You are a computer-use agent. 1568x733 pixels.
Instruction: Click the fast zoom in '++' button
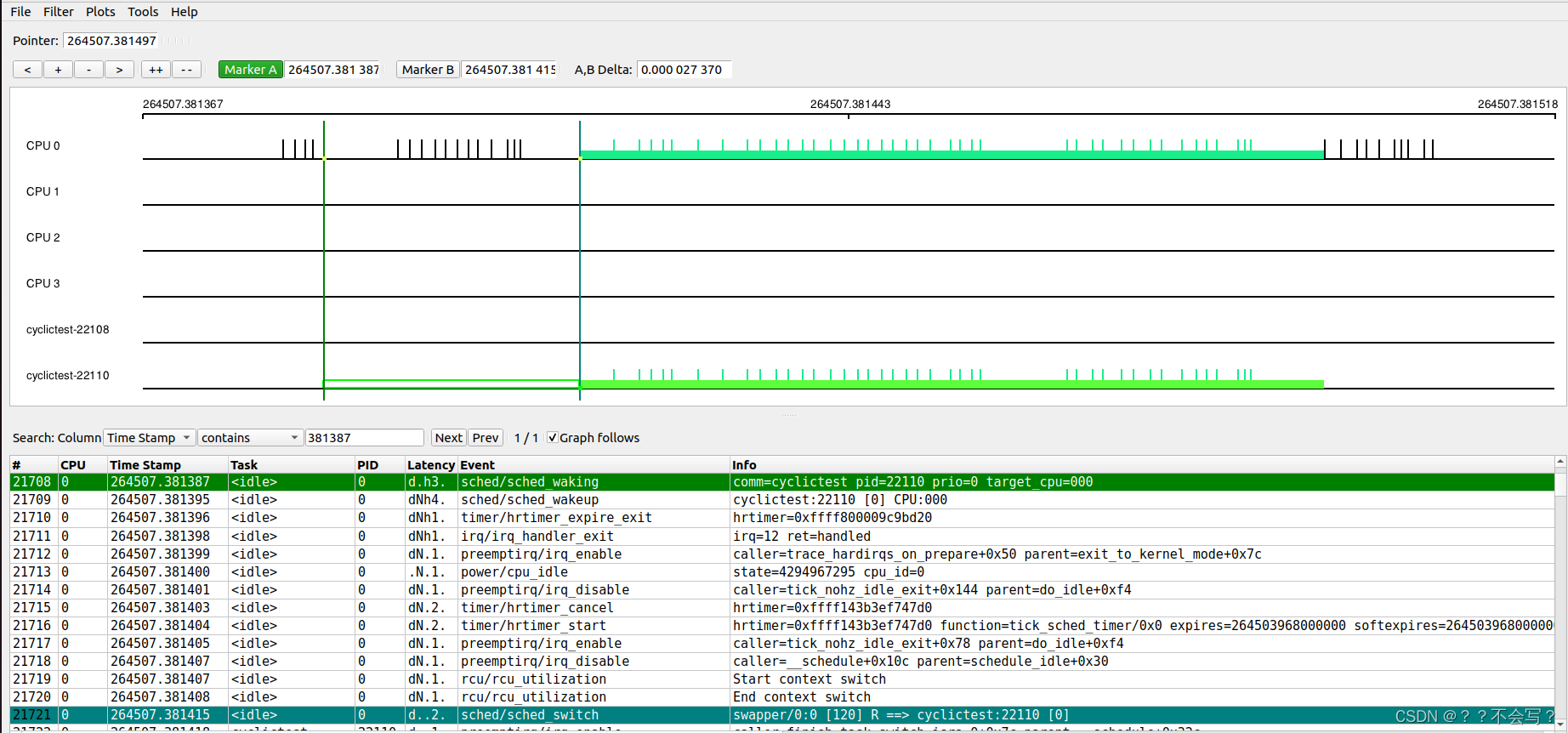pos(156,70)
